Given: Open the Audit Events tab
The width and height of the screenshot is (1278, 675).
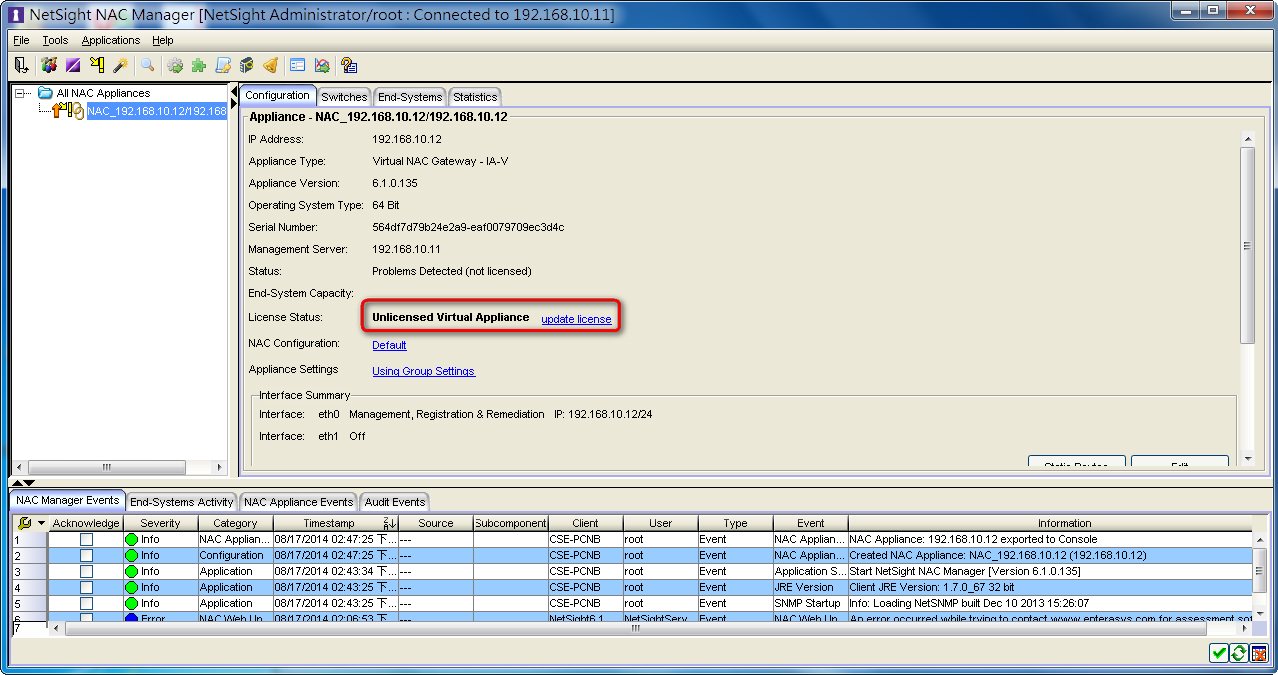Looking at the screenshot, I should click(394, 502).
